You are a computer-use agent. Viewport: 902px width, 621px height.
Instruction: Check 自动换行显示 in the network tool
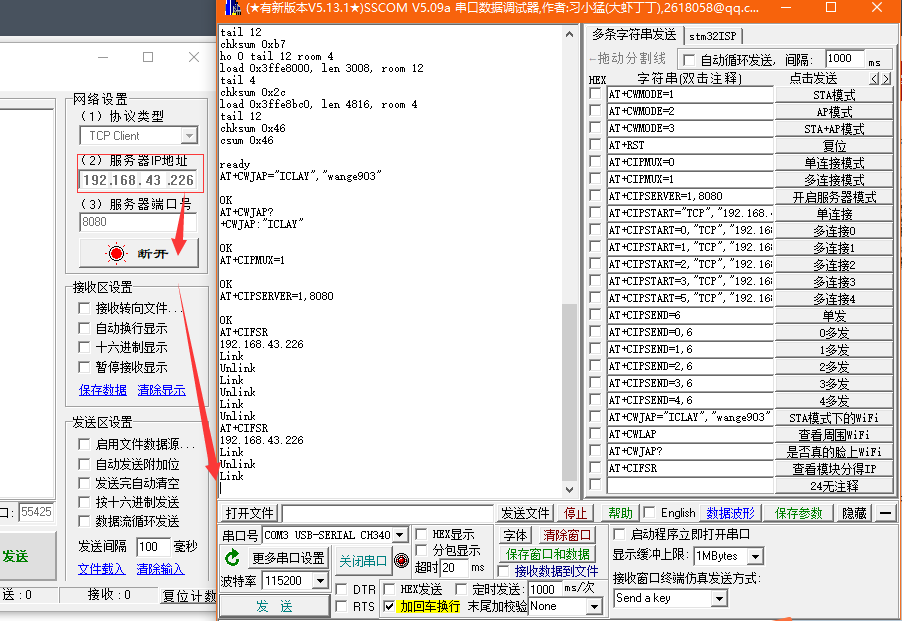pyautogui.click(x=84, y=328)
